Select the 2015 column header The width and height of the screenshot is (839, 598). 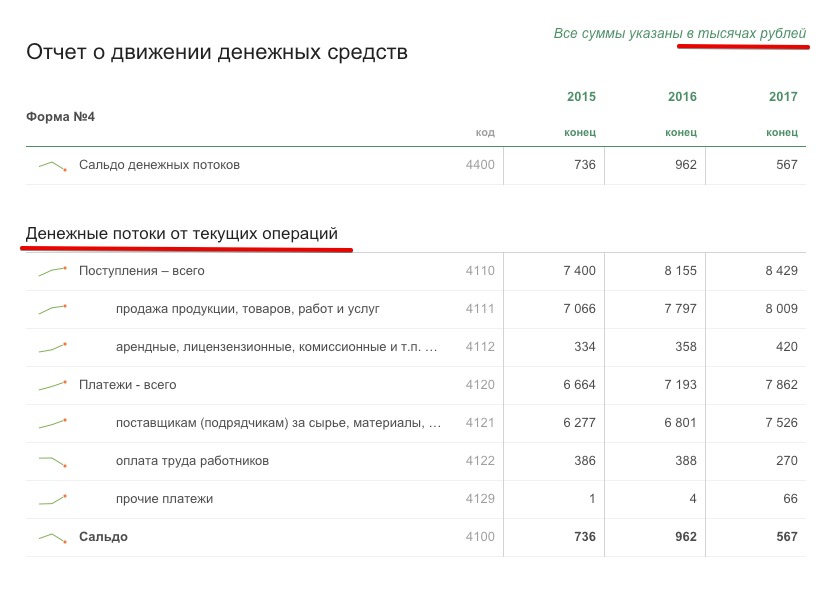click(581, 97)
